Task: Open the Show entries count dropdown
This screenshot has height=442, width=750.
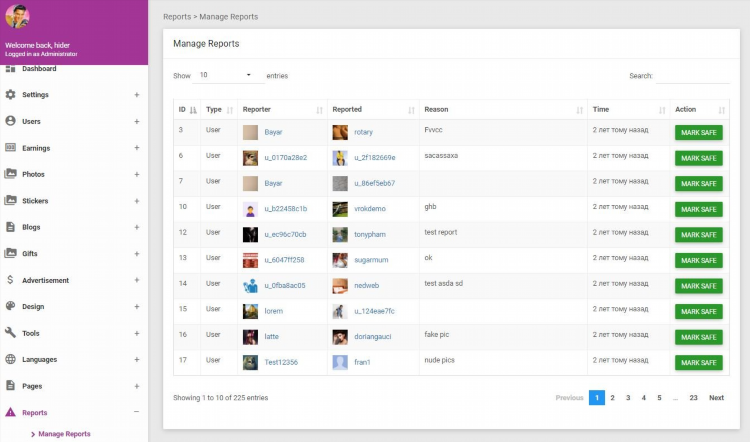Action: pyautogui.click(x=228, y=75)
